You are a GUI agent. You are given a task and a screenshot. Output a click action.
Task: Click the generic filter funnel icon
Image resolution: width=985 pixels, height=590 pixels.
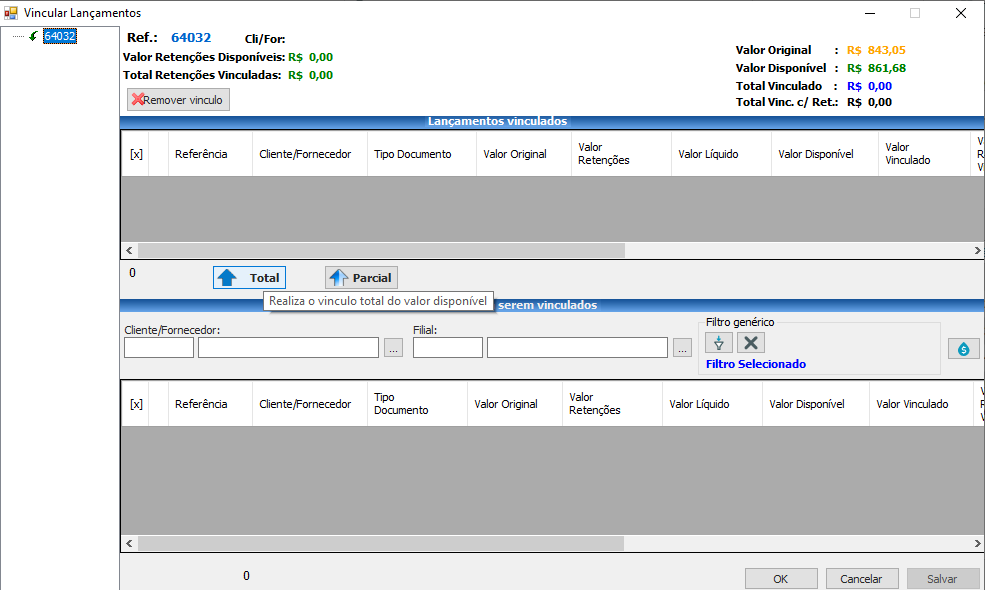718,343
